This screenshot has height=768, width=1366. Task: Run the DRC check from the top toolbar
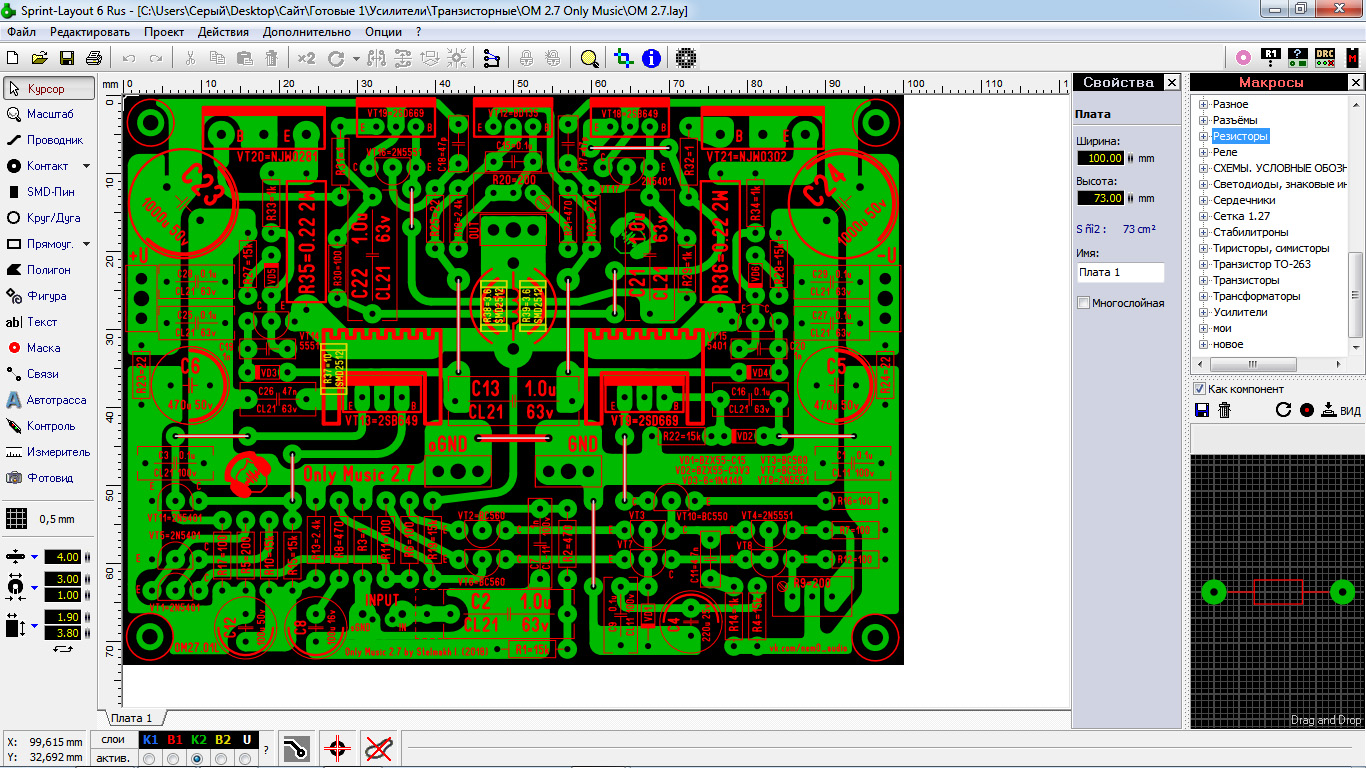(x=1324, y=57)
